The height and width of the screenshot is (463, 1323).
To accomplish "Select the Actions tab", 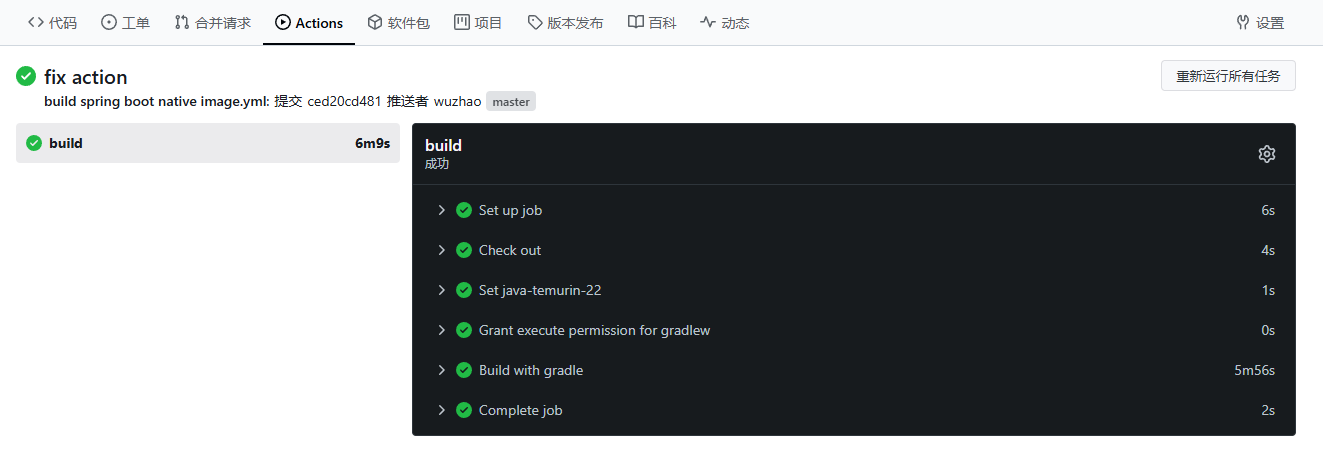I will (x=309, y=22).
